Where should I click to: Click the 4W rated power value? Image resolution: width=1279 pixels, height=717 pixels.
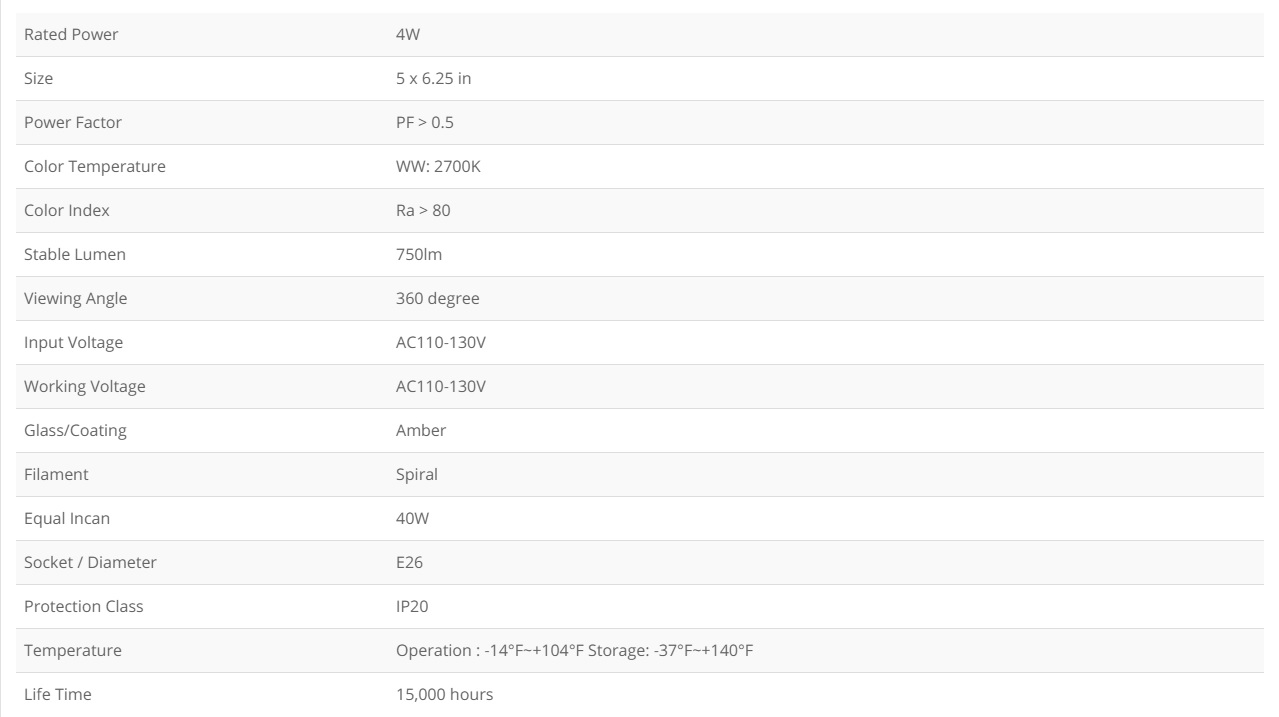[x=408, y=35]
